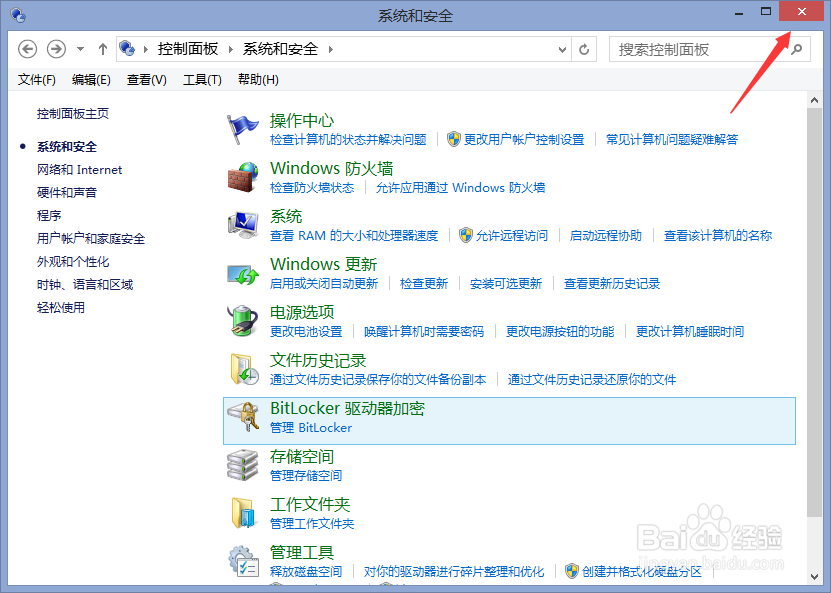Click the System computer monitor icon
This screenshot has height=593, width=831.
tap(243, 225)
